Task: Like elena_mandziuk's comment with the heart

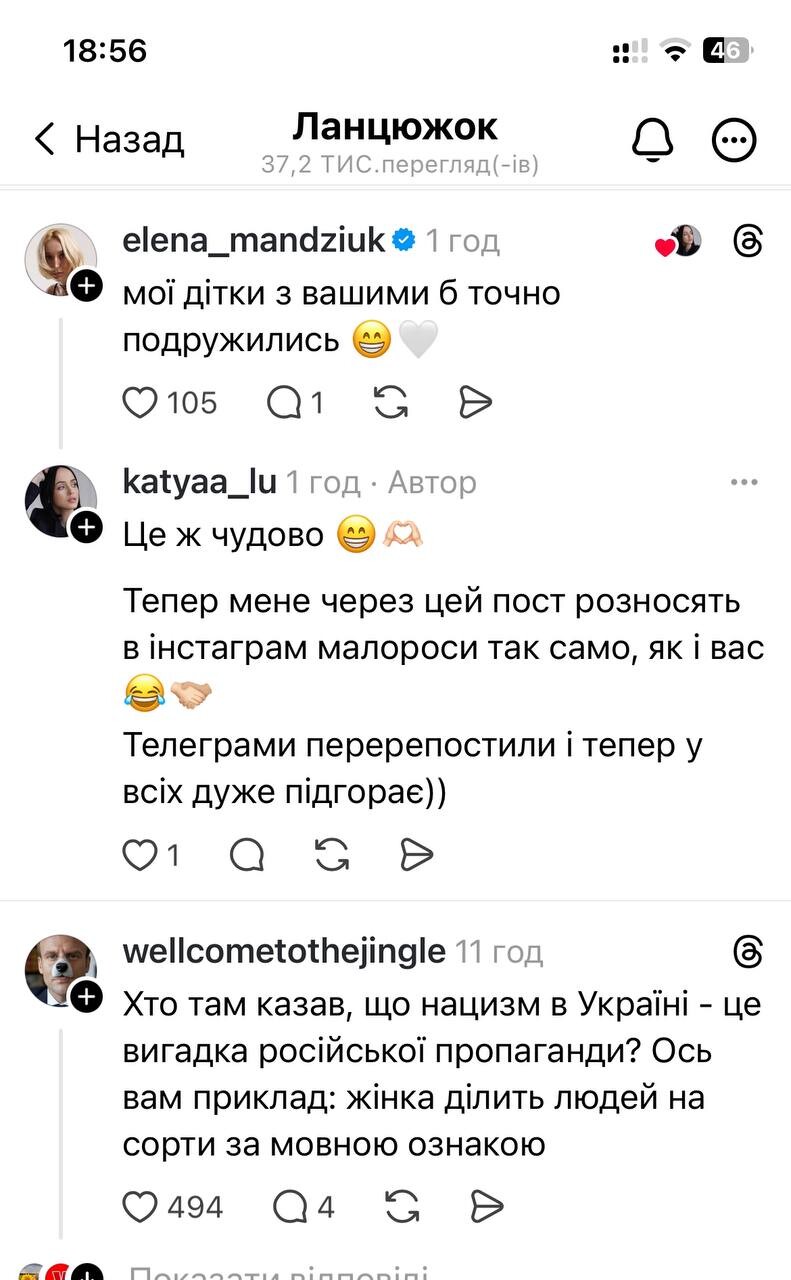Action: pos(140,402)
